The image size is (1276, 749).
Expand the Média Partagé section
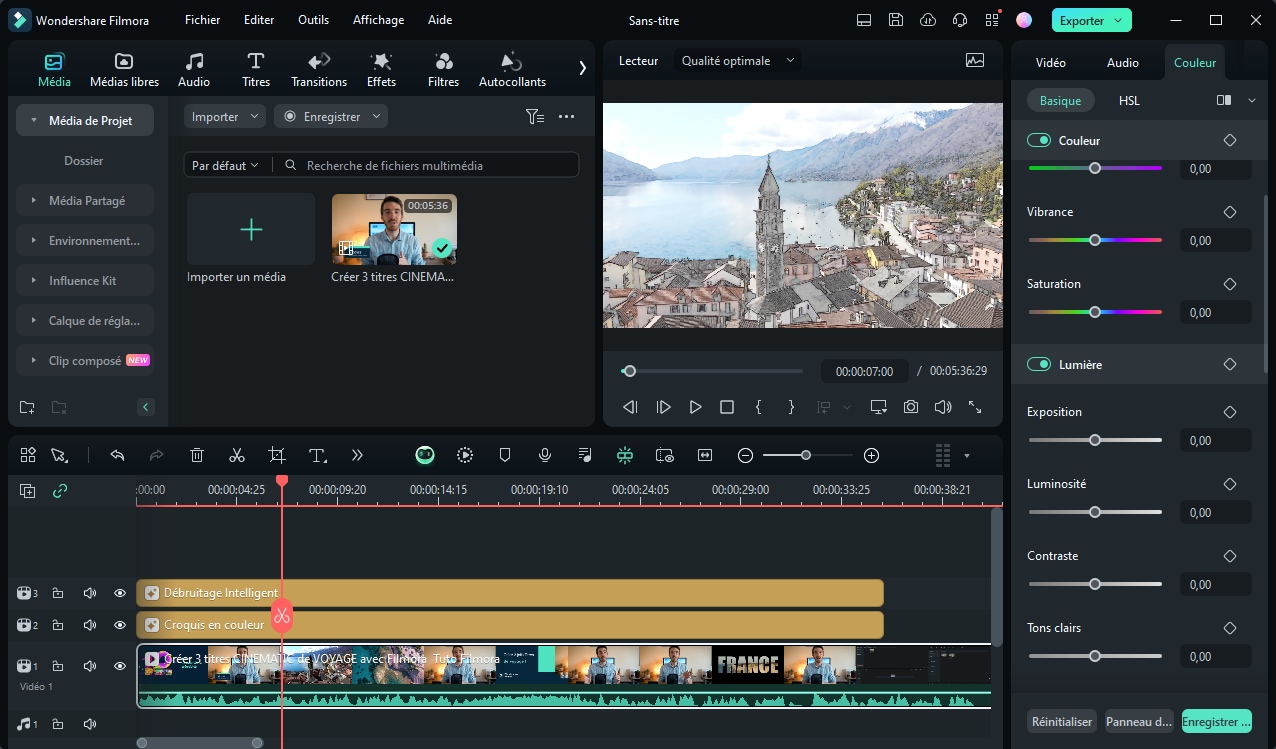85,201
